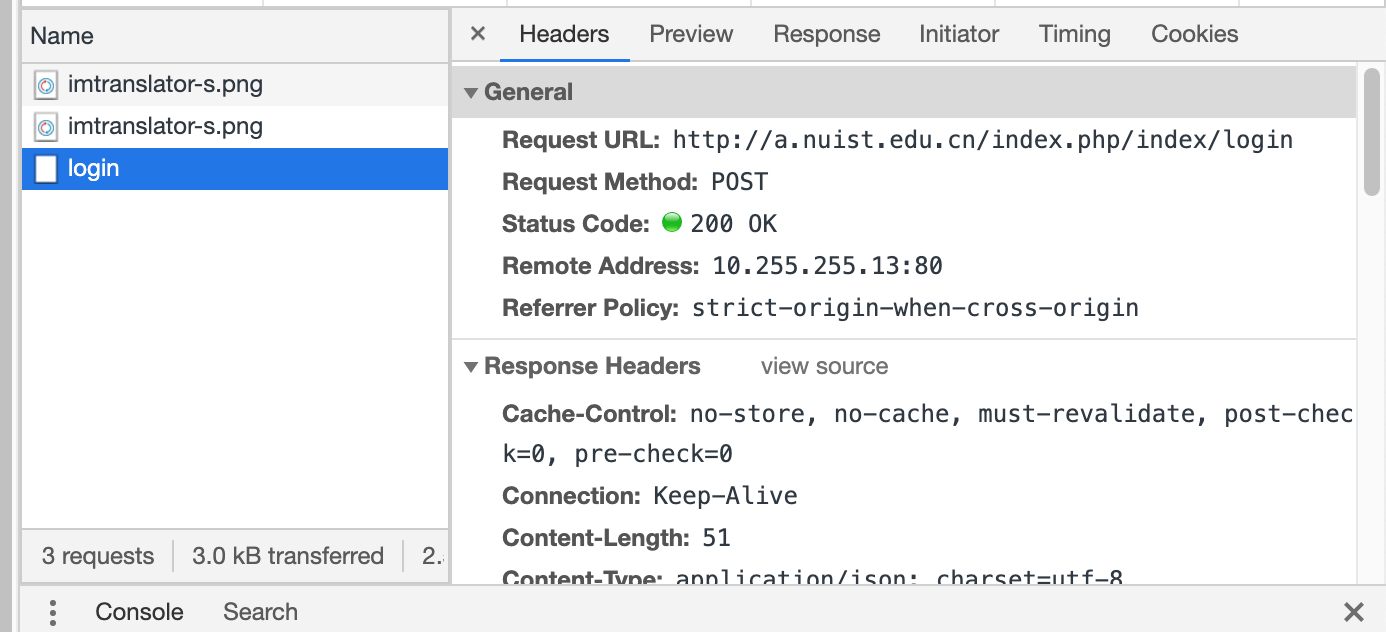Click the 3 requests status entry
This screenshot has height=632, width=1386.
[x=98, y=556]
